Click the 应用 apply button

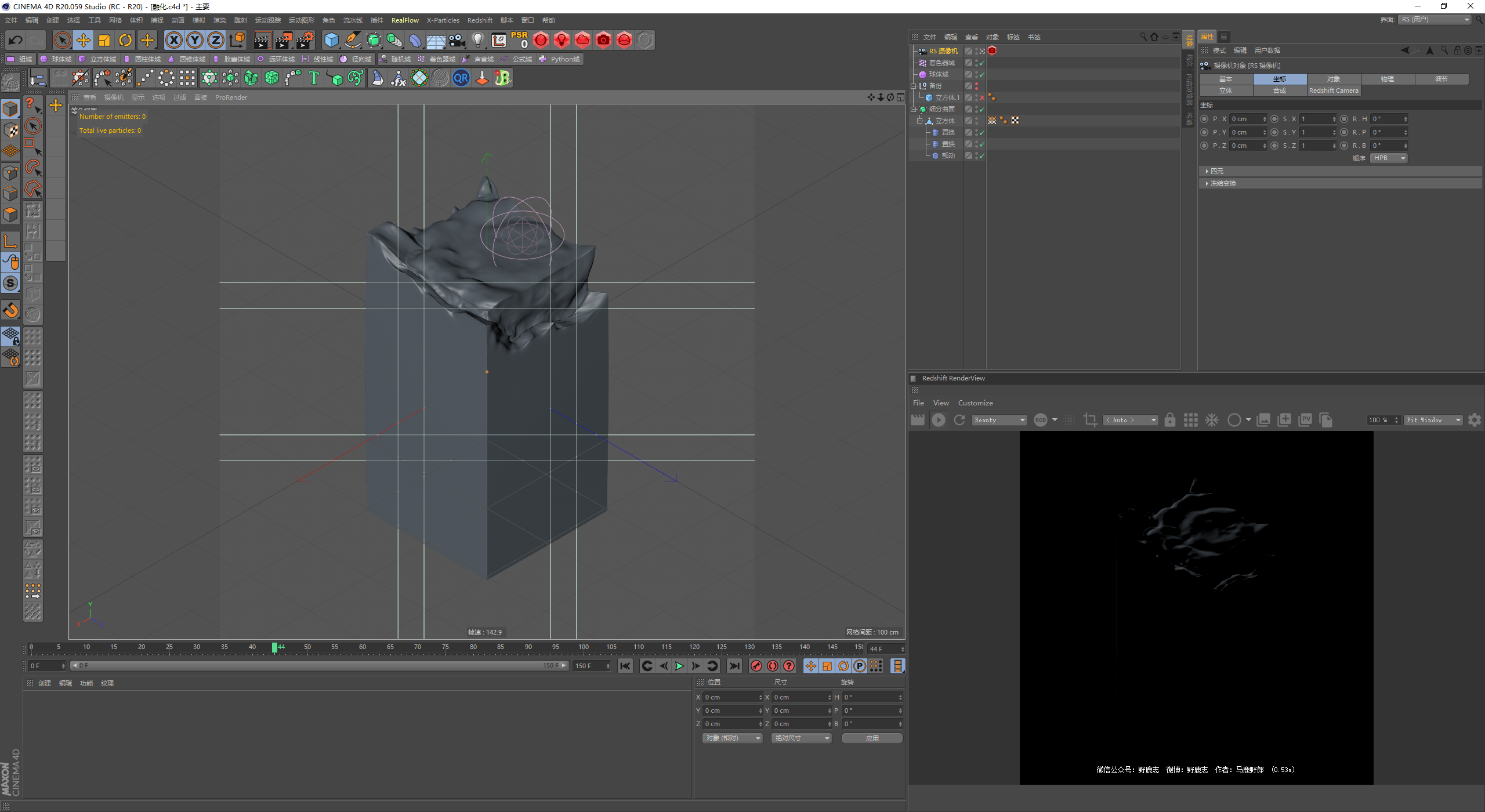[871, 738]
